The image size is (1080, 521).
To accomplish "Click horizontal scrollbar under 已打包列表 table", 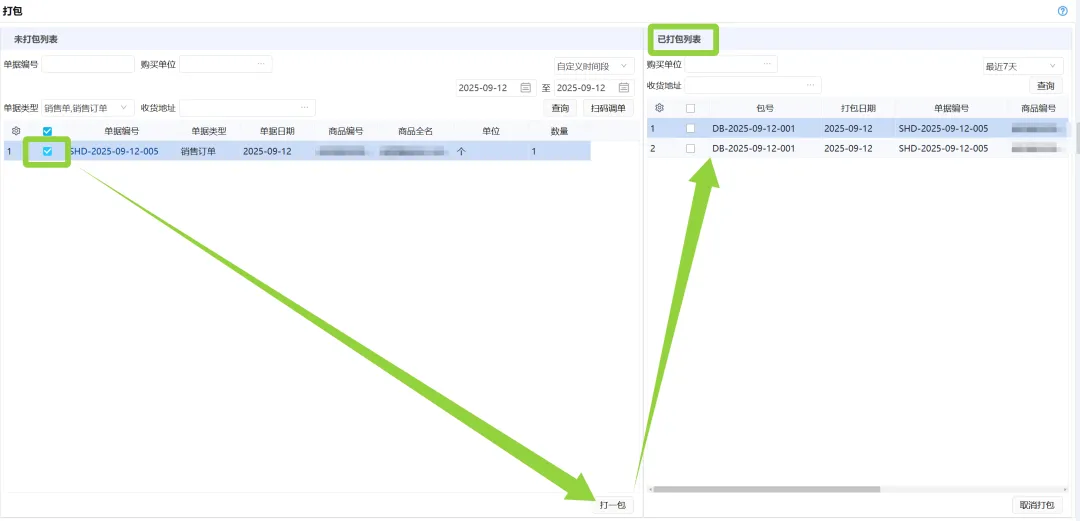I will [x=766, y=489].
